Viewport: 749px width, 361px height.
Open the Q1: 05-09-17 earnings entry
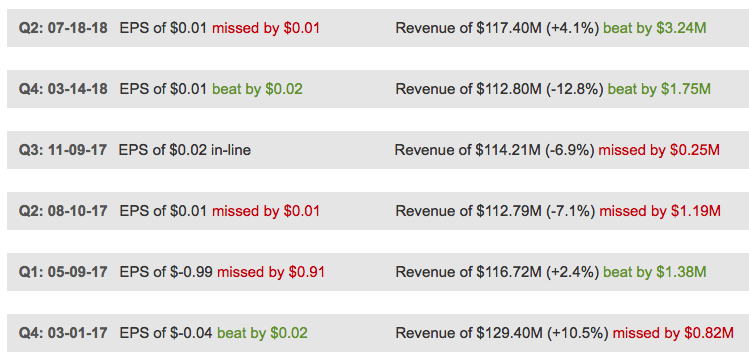tap(378, 272)
